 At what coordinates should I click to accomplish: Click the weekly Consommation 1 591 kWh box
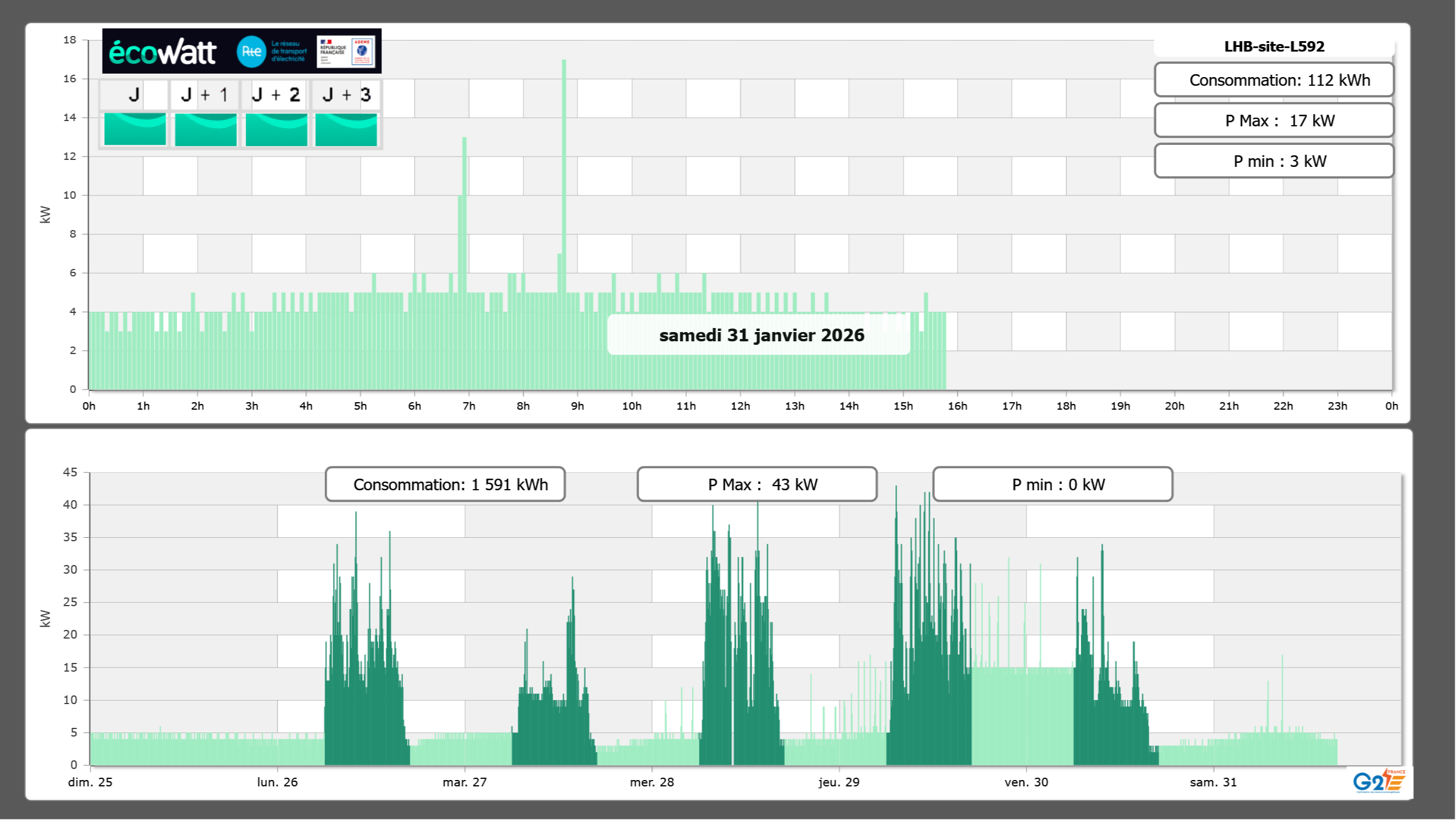445,484
